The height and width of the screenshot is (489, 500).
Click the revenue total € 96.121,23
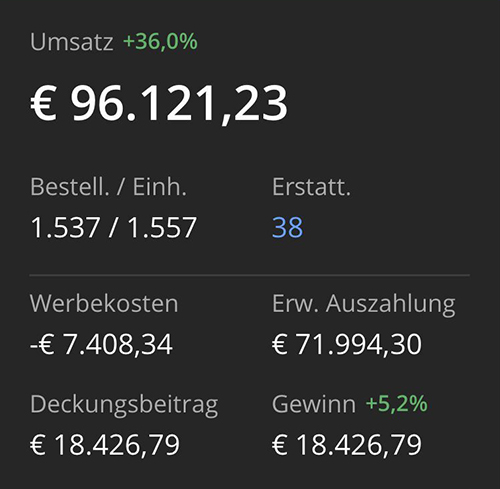pyautogui.click(x=159, y=102)
